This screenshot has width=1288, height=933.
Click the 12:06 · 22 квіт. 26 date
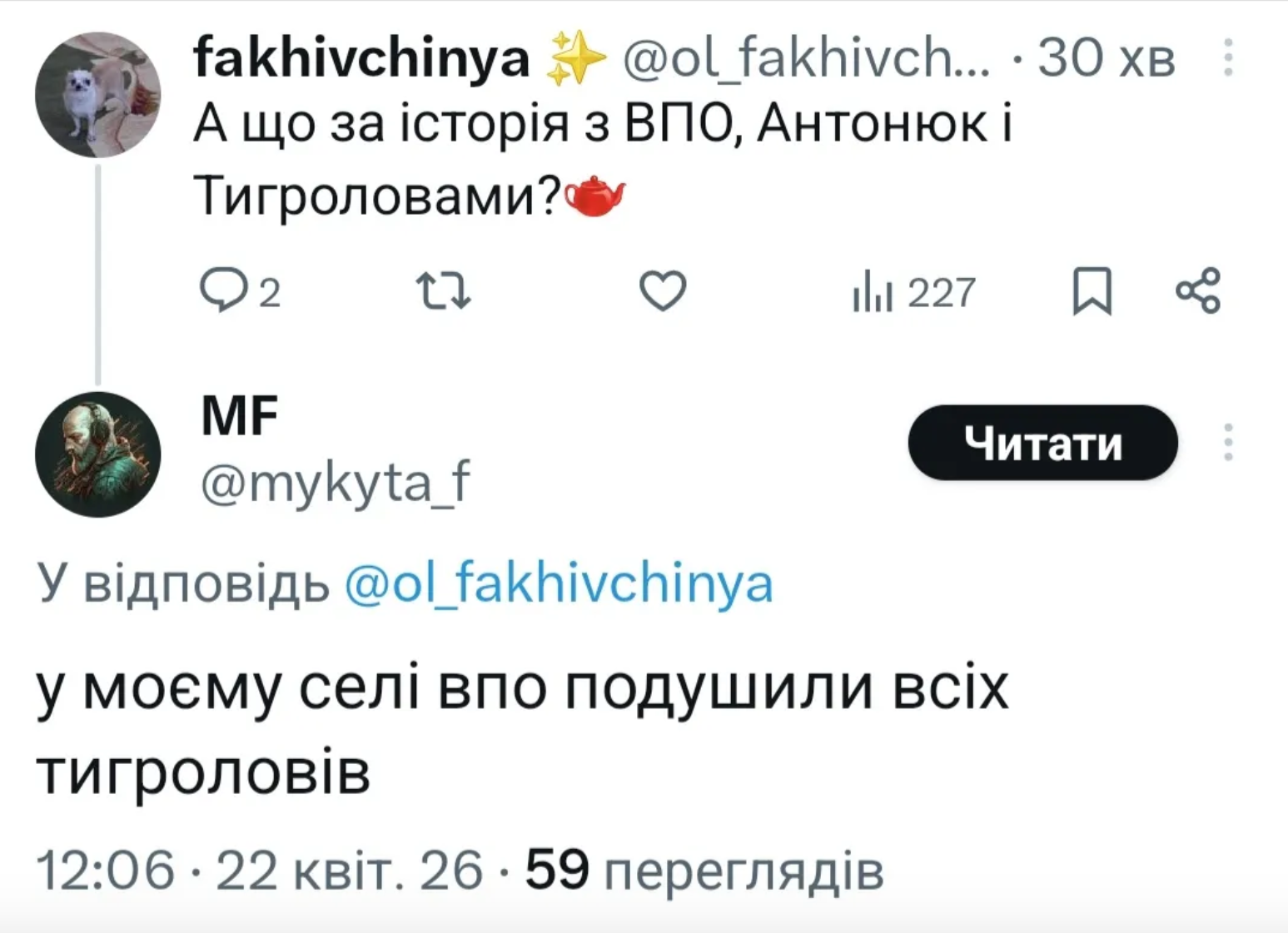click(259, 871)
